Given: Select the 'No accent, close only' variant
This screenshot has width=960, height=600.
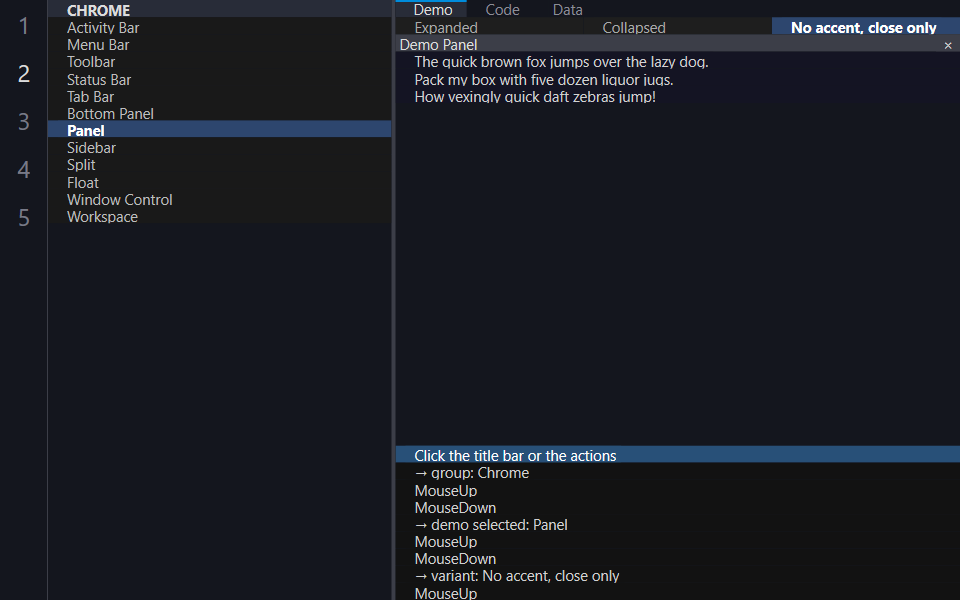Looking at the screenshot, I should click(866, 28).
